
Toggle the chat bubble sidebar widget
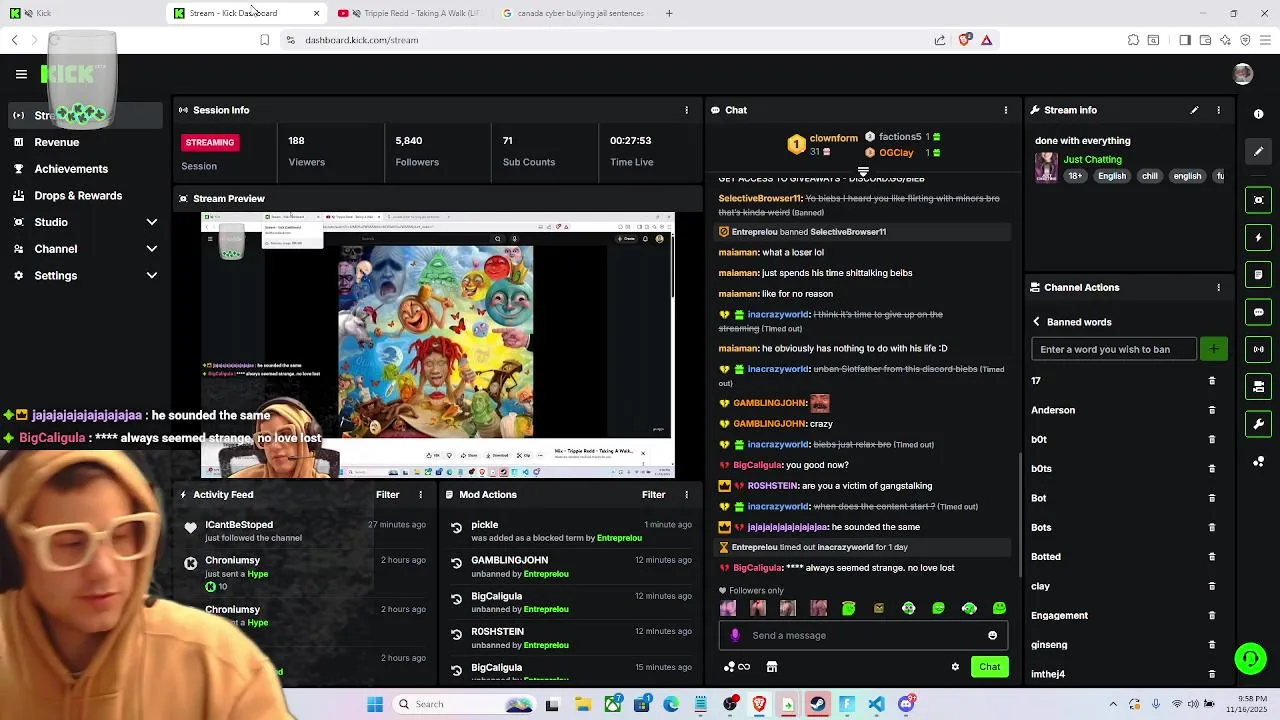(1259, 312)
